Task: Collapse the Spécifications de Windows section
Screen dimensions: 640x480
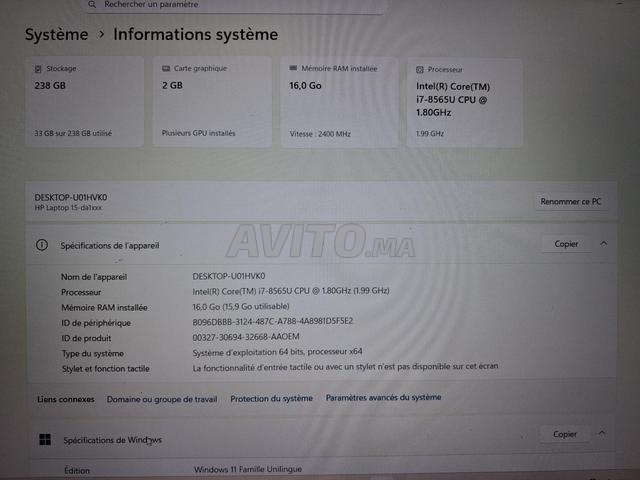Action: click(602, 433)
